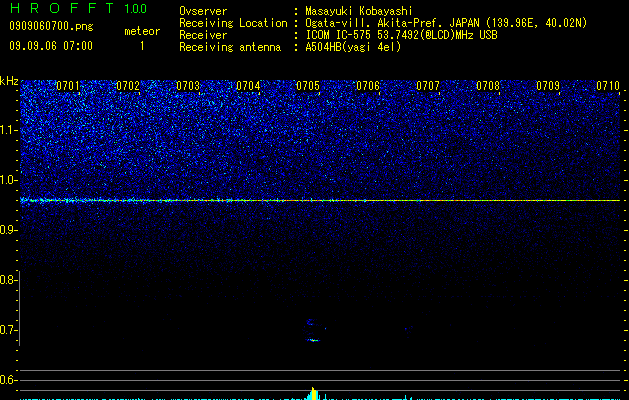Select the 0705 time label
Screen dimensions: 629x400
[x=308, y=86]
